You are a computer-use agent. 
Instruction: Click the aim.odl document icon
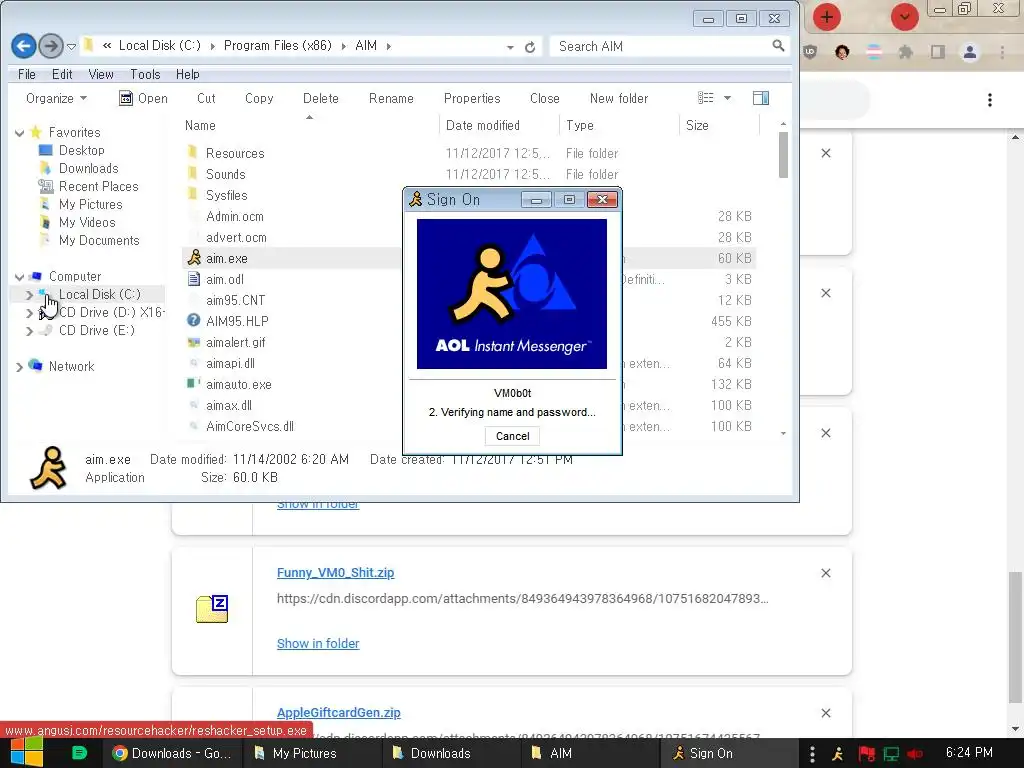pos(193,280)
